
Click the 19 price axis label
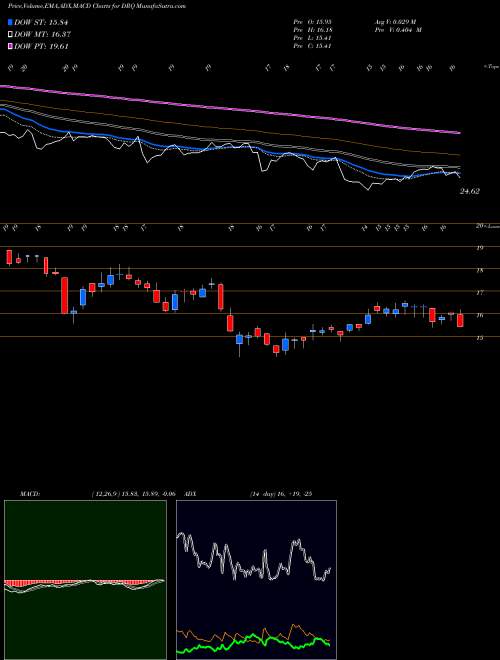479,248
